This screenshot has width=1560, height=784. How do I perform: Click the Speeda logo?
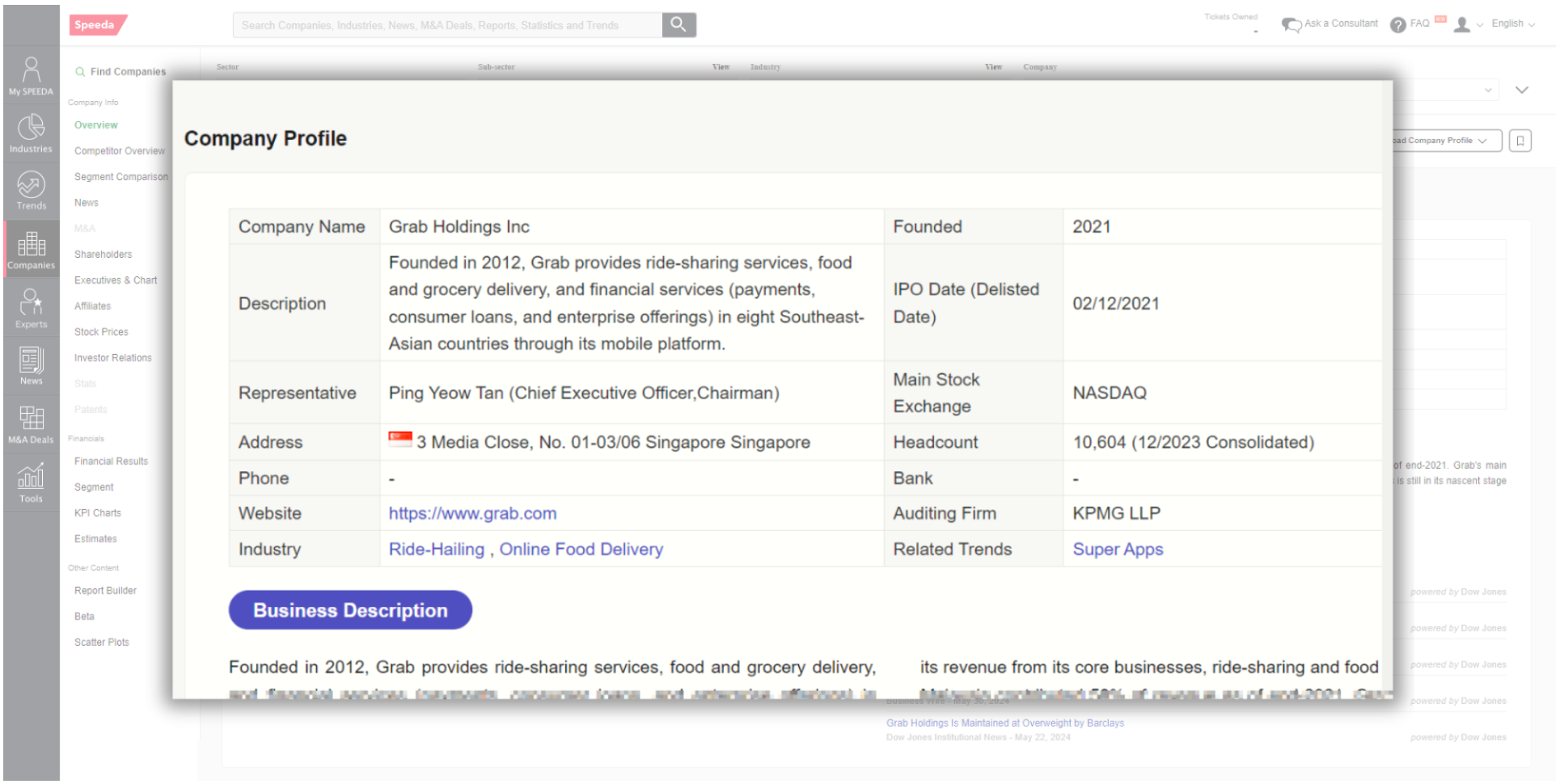pos(97,25)
